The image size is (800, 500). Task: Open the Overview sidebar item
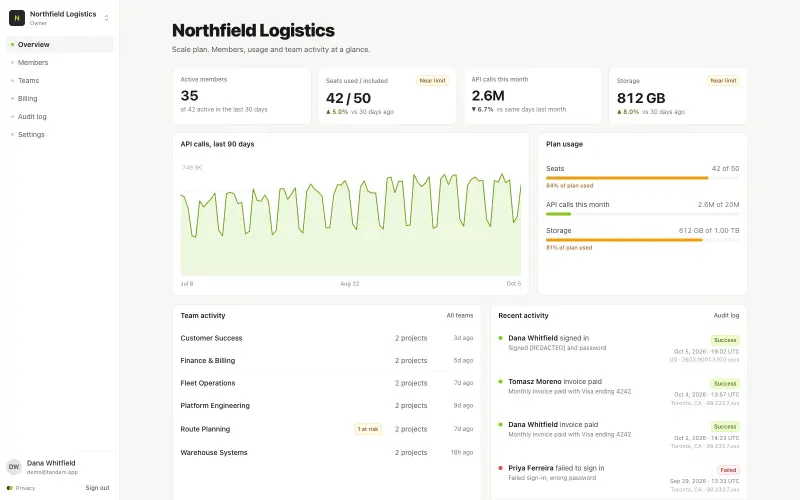(x=60, y=44)
